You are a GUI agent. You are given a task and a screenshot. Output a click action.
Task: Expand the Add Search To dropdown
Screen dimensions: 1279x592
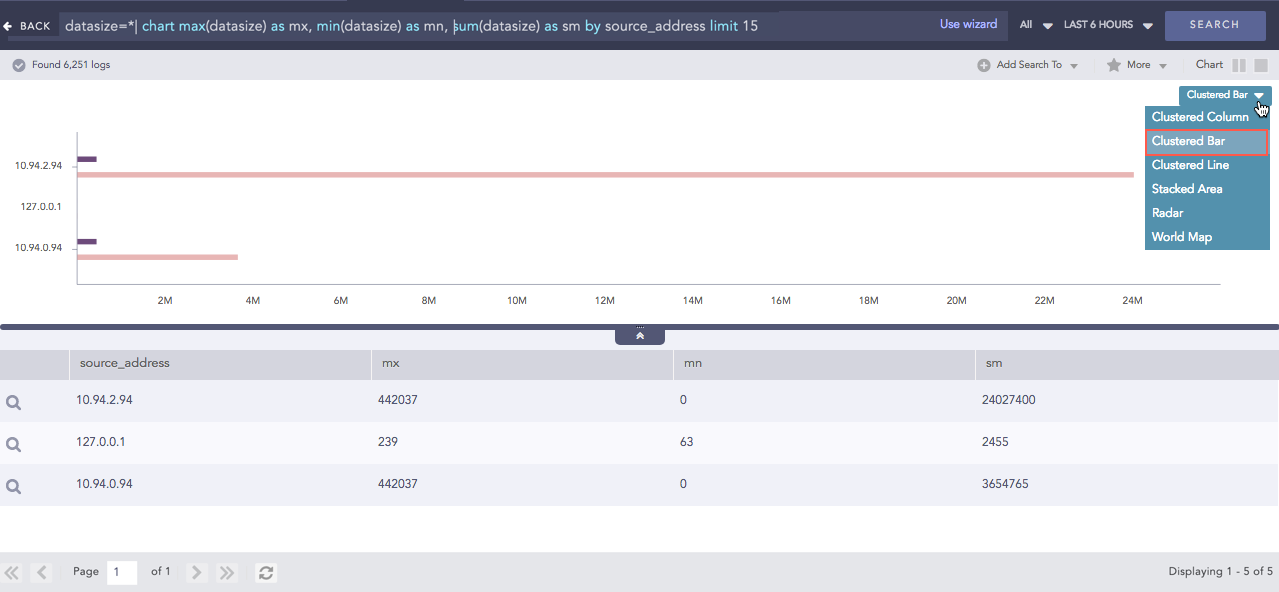(x=1072, y=64)
